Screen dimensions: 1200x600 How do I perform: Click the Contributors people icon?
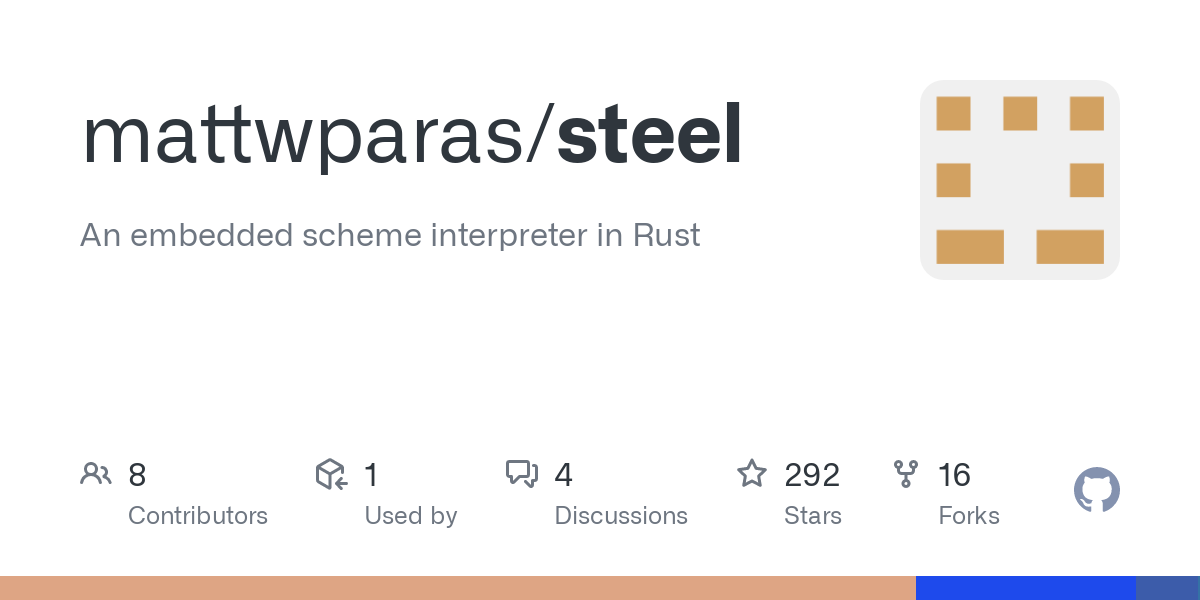tap(96, 474)
